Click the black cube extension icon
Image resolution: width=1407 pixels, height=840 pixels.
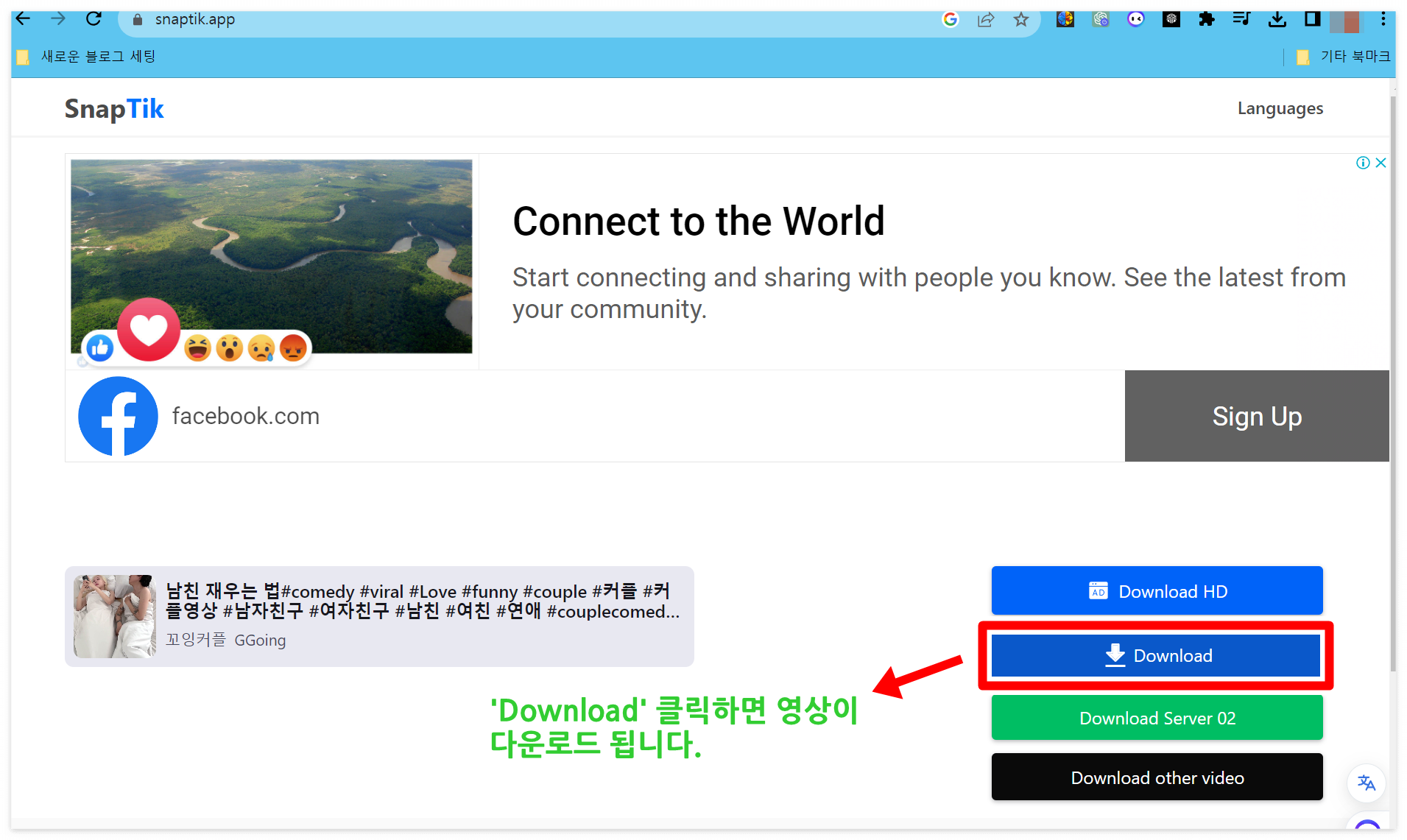pyautogui.click(x=1171, y=19)
